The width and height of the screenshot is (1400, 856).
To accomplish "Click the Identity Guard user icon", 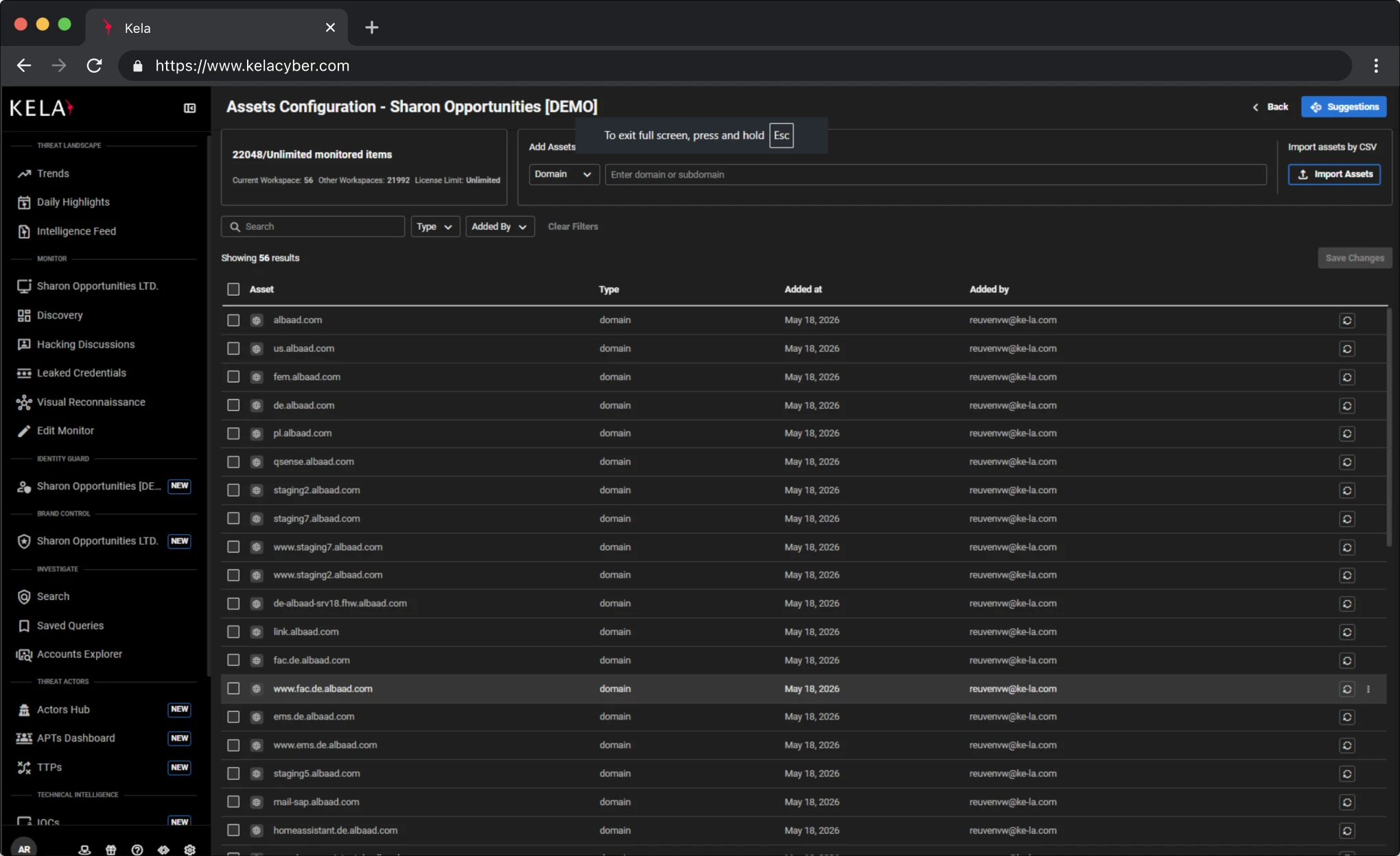I will click(x=24, y=486).
